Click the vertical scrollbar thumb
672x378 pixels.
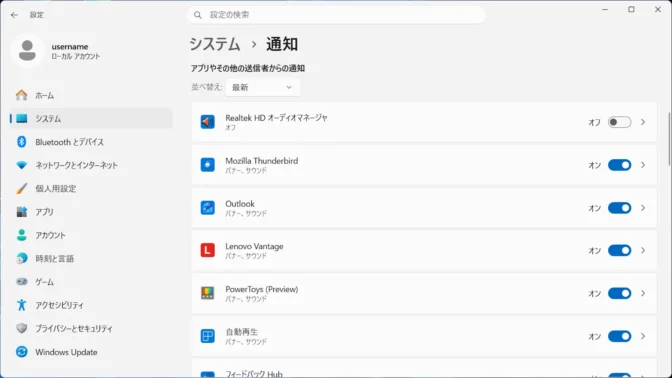pos(669,139)
